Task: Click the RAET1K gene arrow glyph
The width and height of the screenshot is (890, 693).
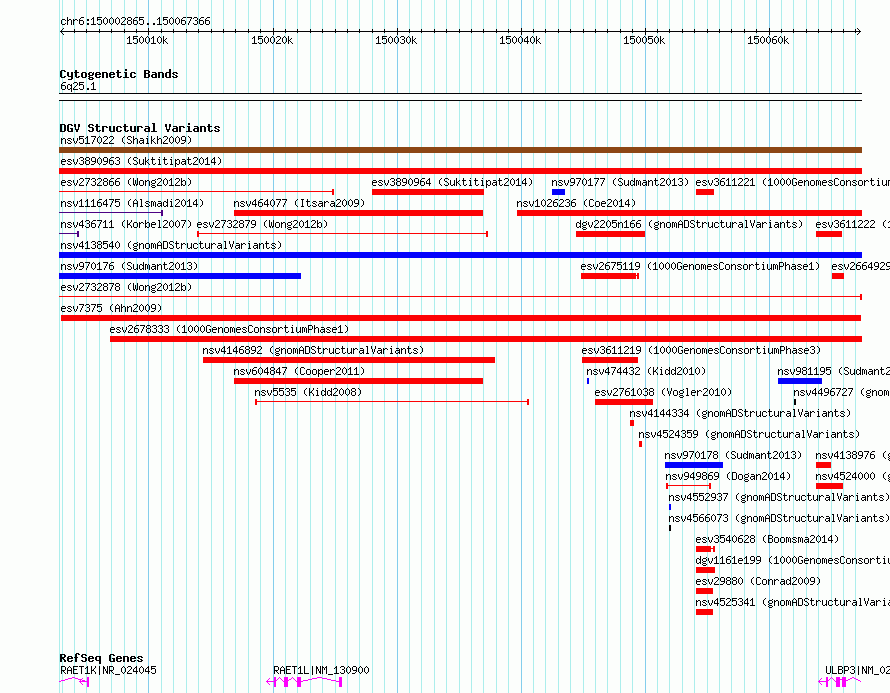Action: pyautogui.click(x=74, y=682)
